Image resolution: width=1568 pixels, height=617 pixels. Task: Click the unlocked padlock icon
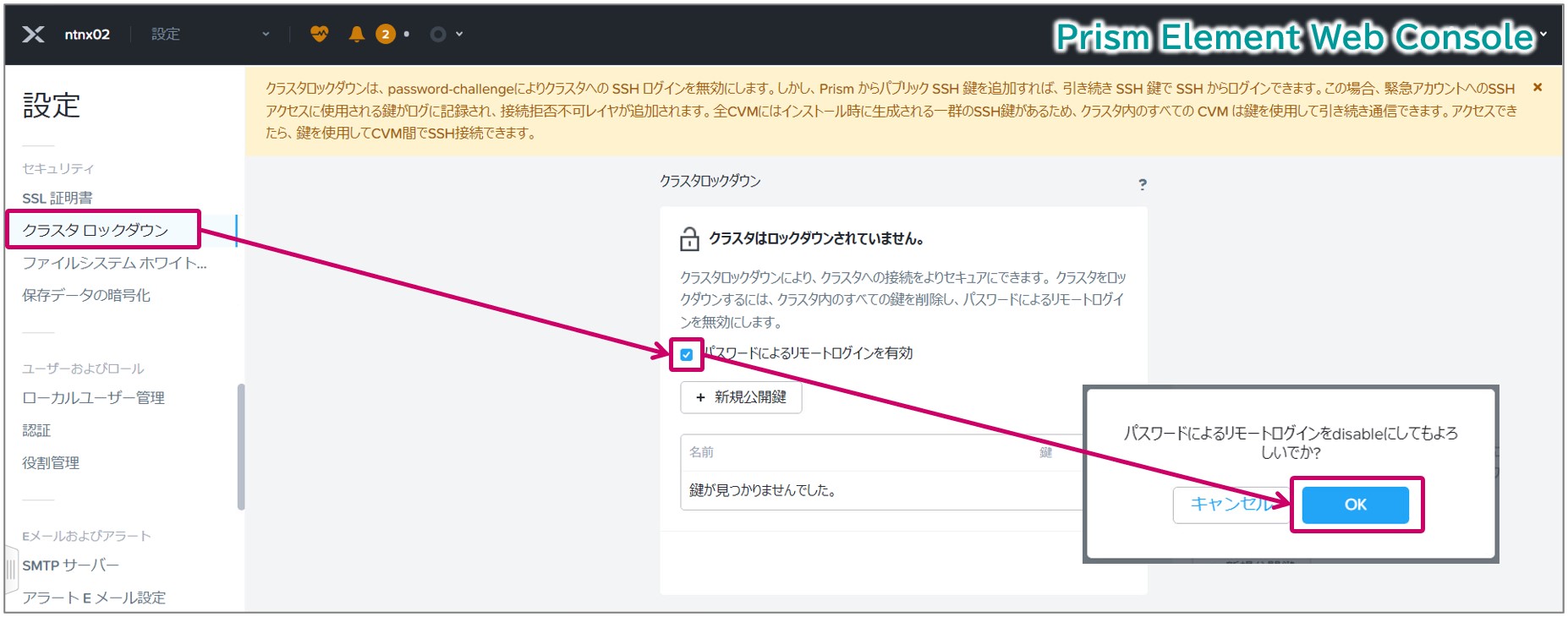pos(689,239)
